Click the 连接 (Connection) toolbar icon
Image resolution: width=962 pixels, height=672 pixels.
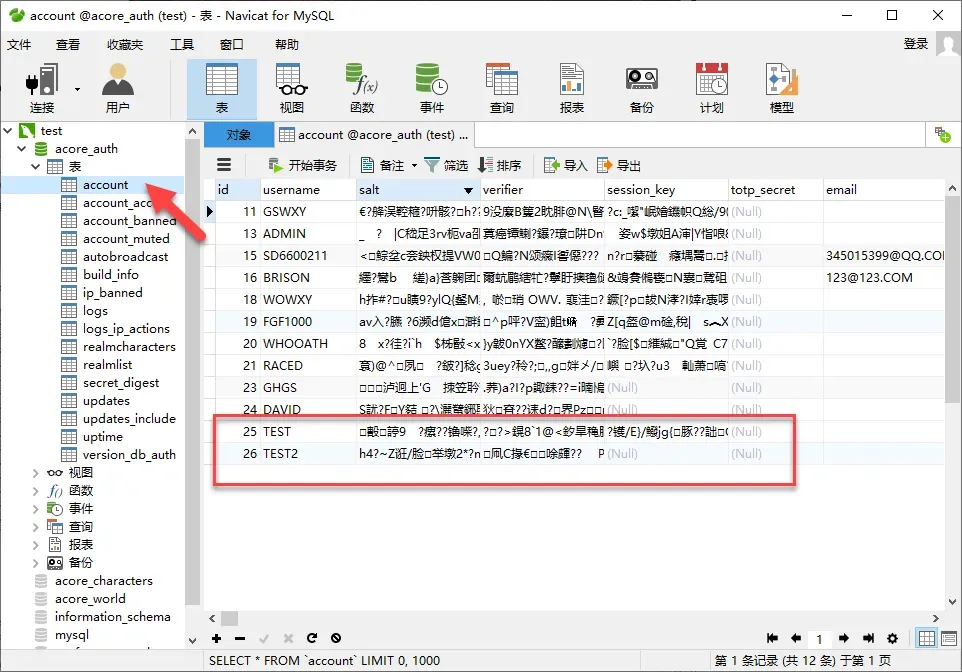[x=42, y=88]
